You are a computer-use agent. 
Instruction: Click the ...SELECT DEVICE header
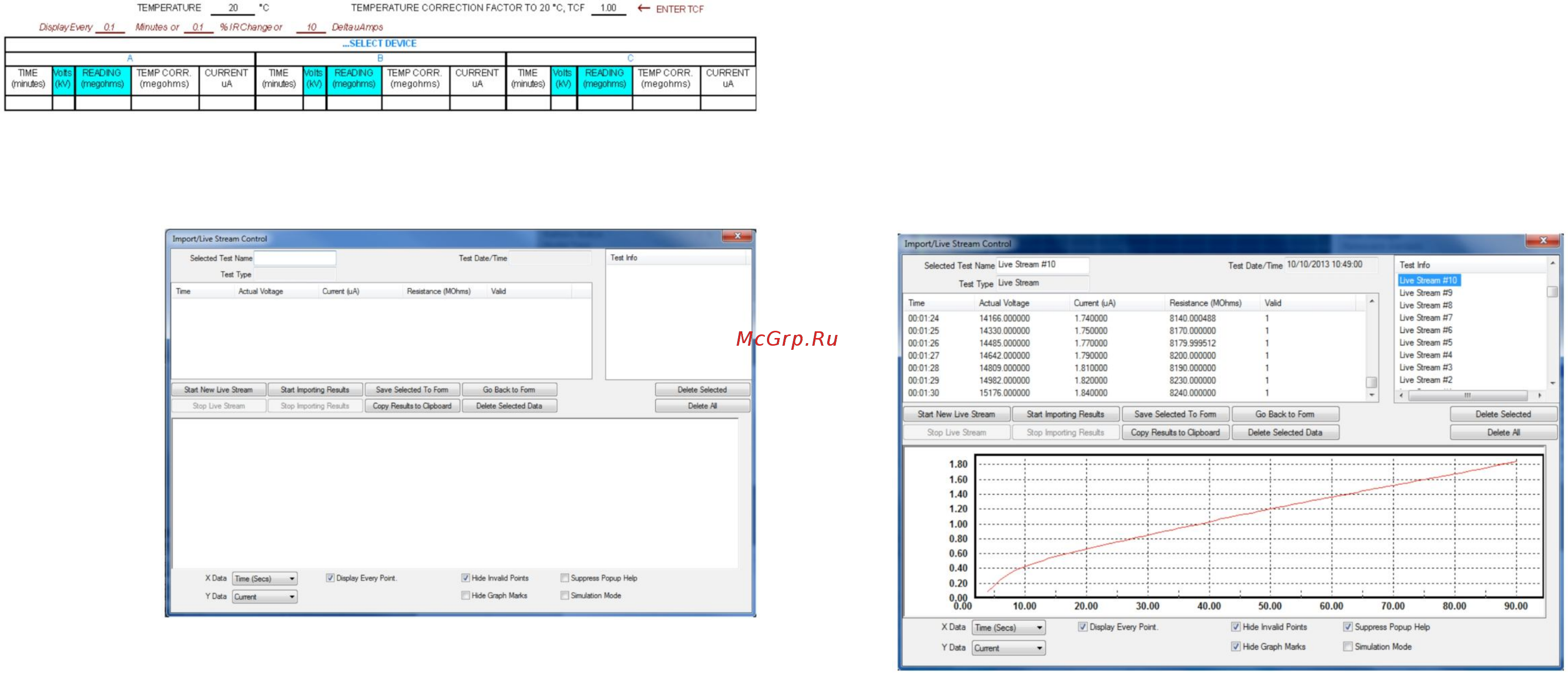coord(380,44)
